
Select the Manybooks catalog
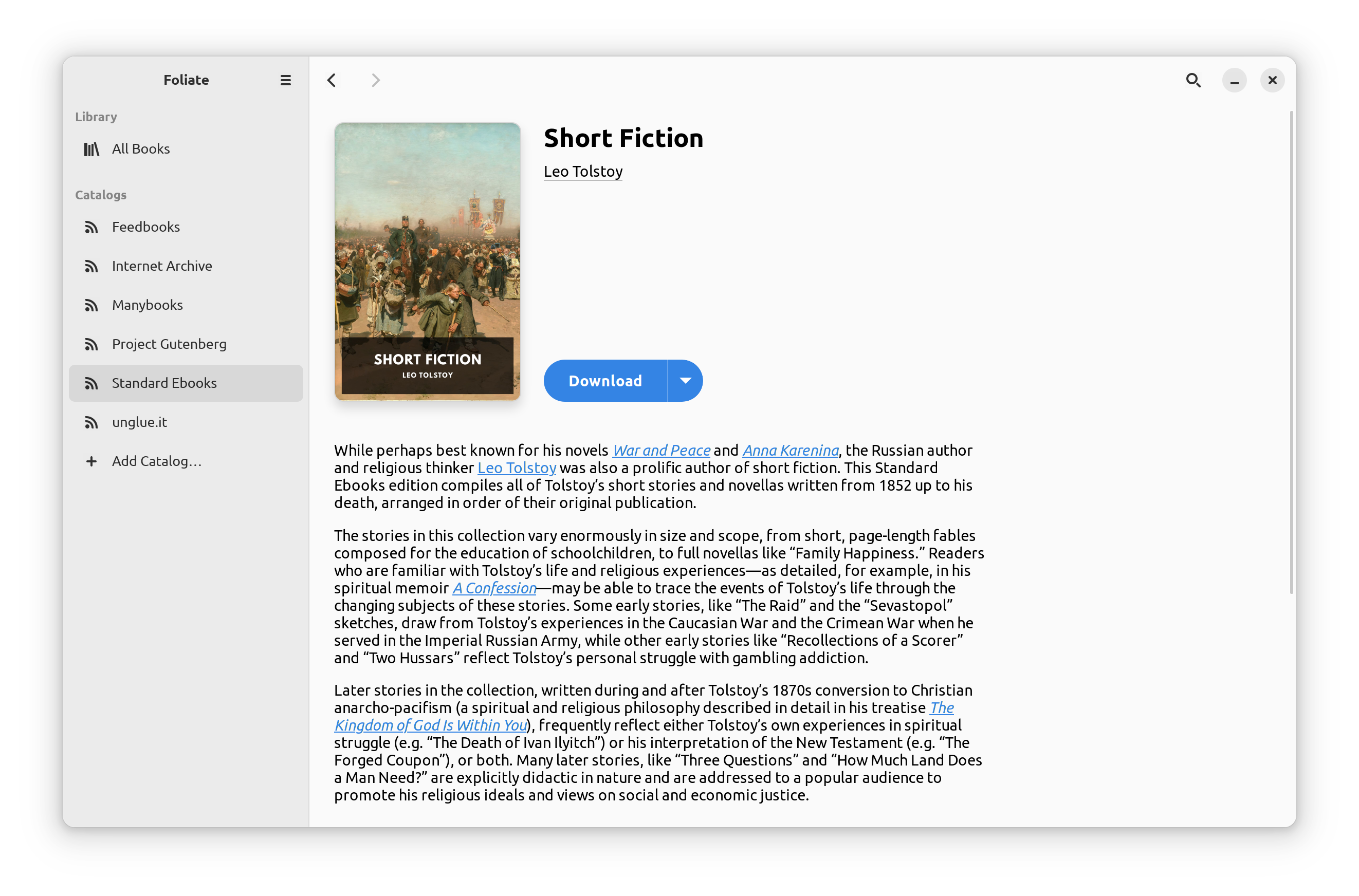pyautogui.click(x=186, y=305)
